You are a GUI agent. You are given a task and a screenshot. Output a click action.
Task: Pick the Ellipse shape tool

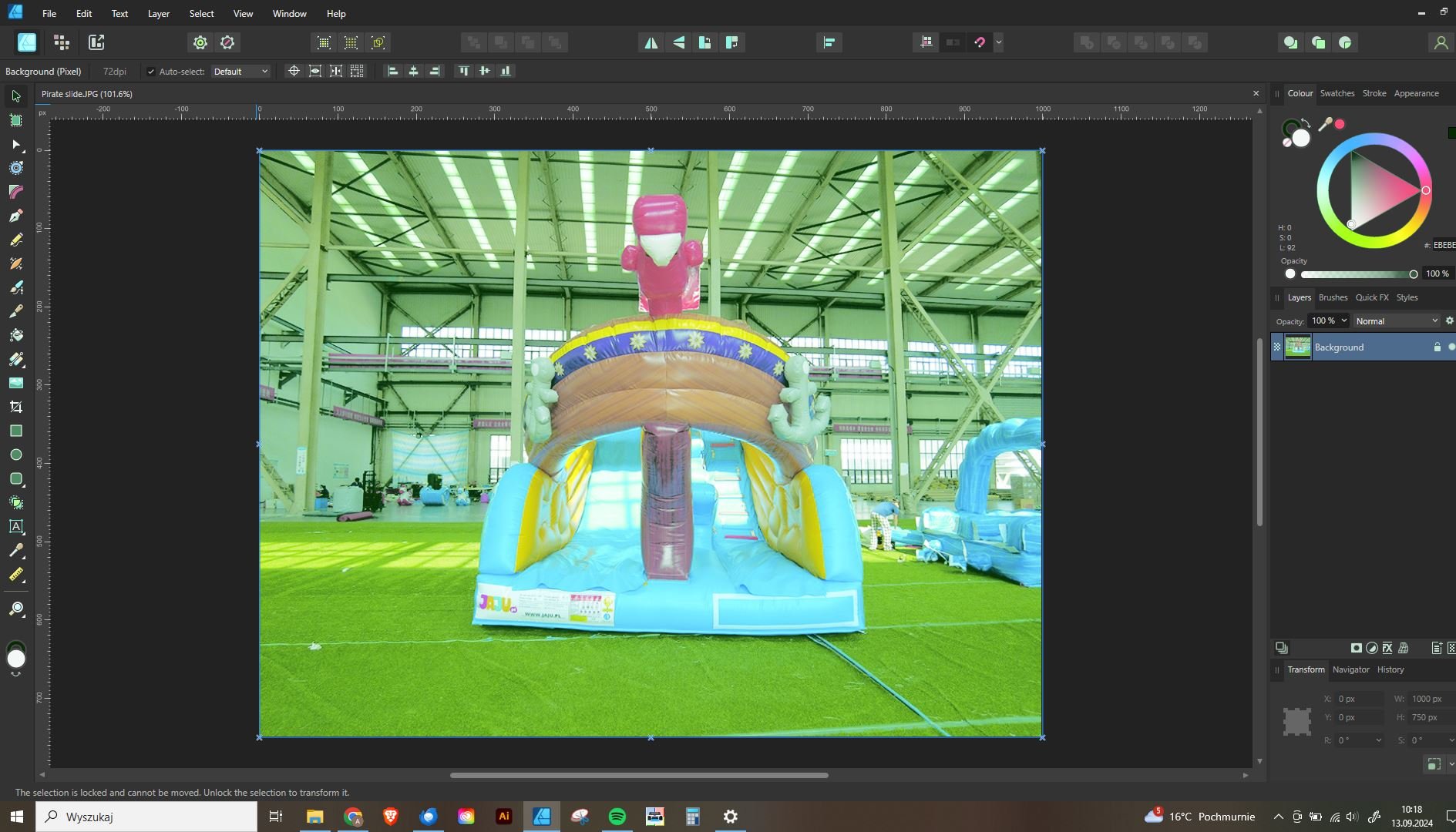pos(16,455)
